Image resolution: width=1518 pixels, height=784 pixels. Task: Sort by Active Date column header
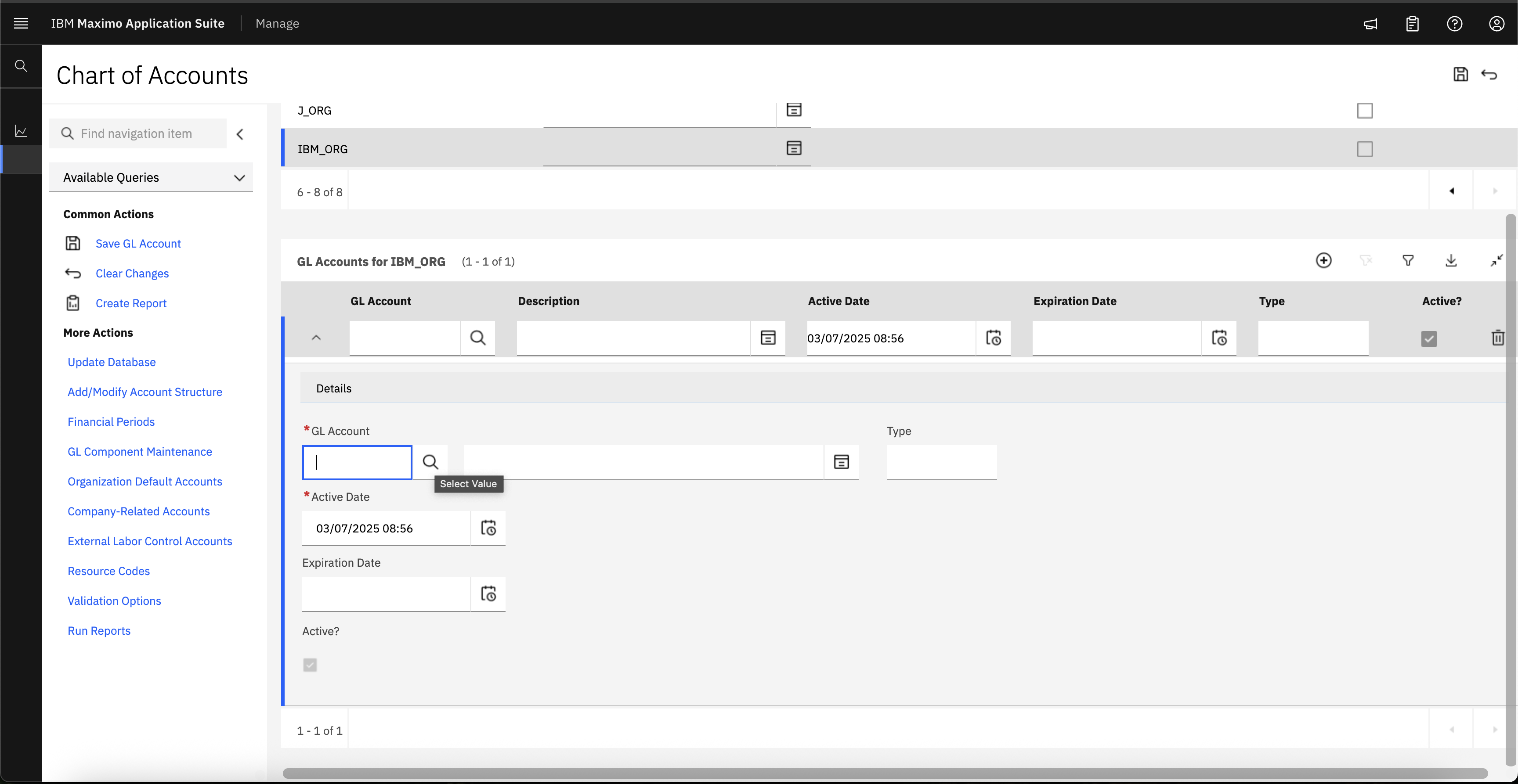[x=839, y=301]
